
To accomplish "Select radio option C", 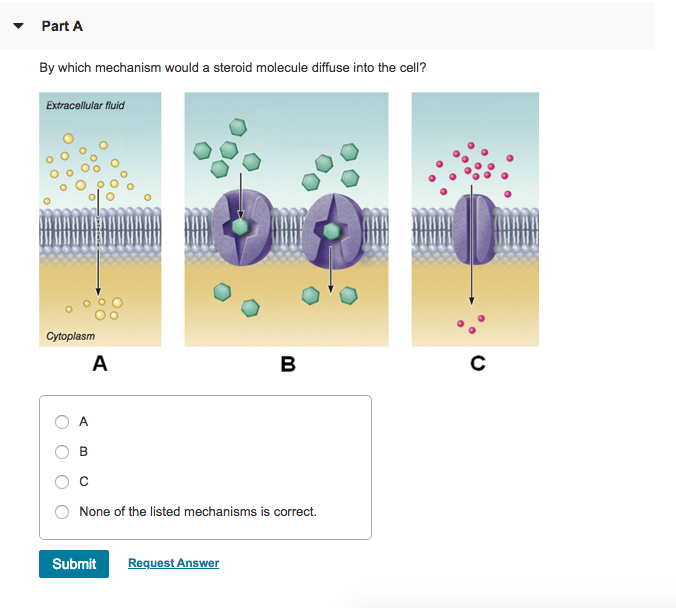I will click(62, 482).
